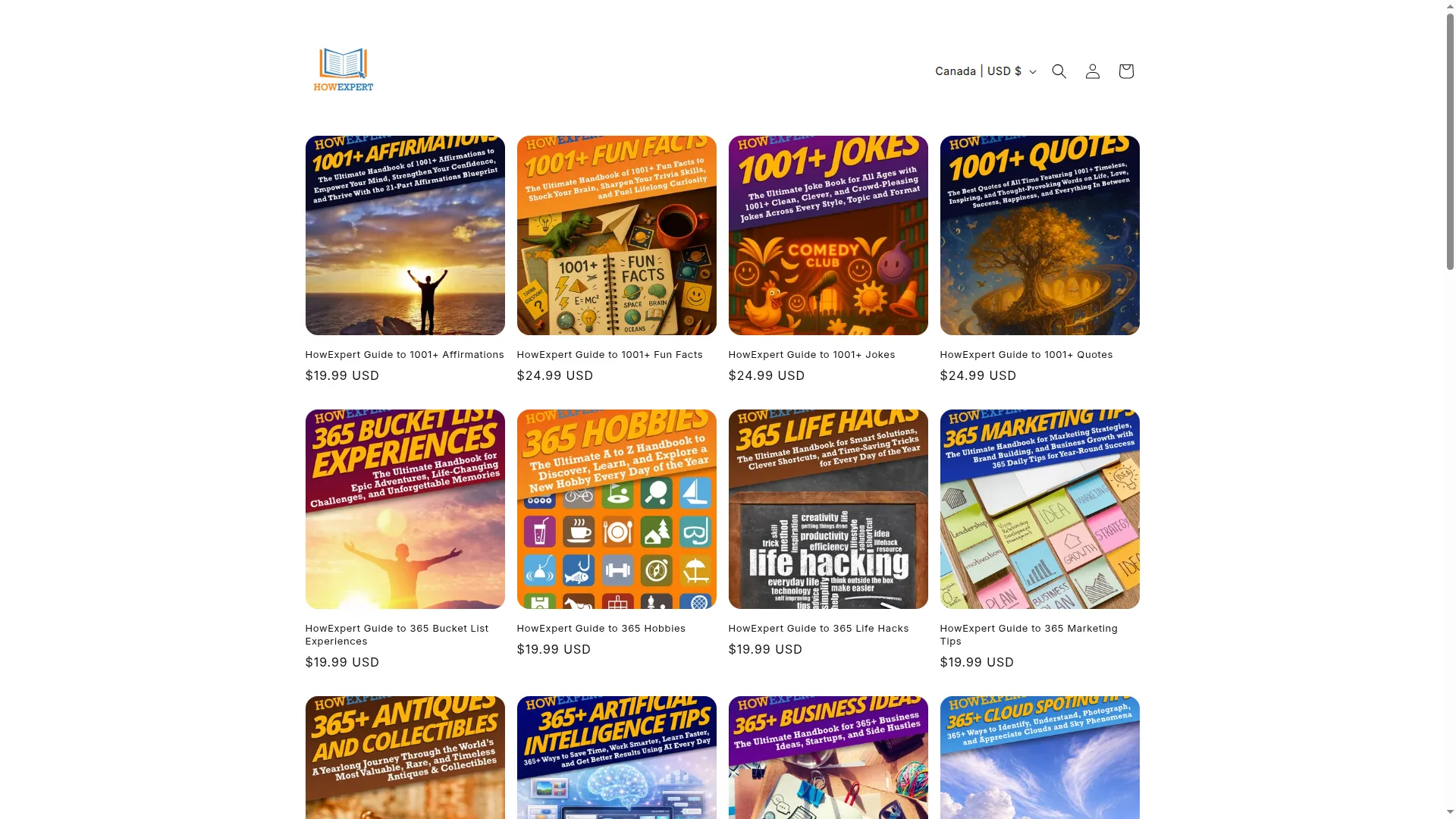Screen dimensions: 1456x819
Task: Click $24.99 USD price under 1001+ Fun Facts
Action: (x=555, y=376)
